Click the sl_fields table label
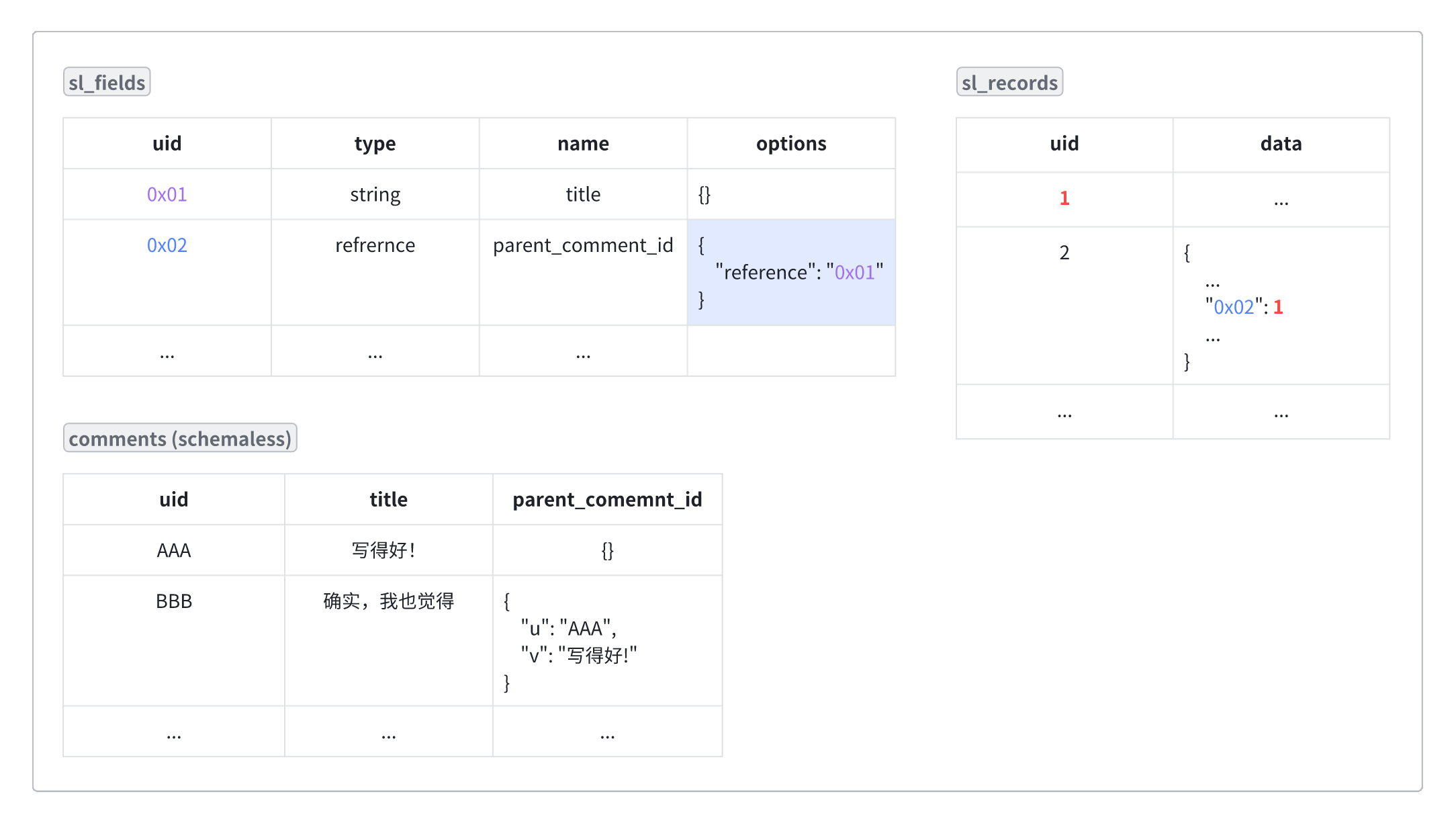Image resolution: width=1456 pixels, height=825 pixels. pos(107,82)
